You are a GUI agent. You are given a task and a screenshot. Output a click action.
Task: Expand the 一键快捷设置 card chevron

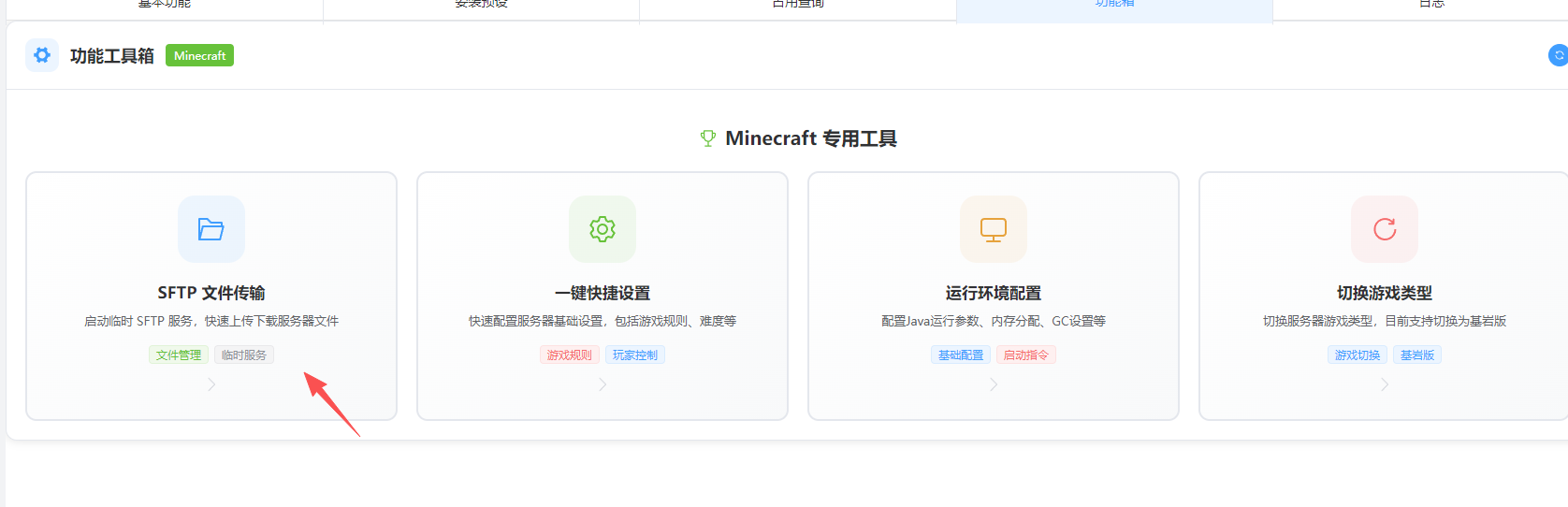[603, 384]
